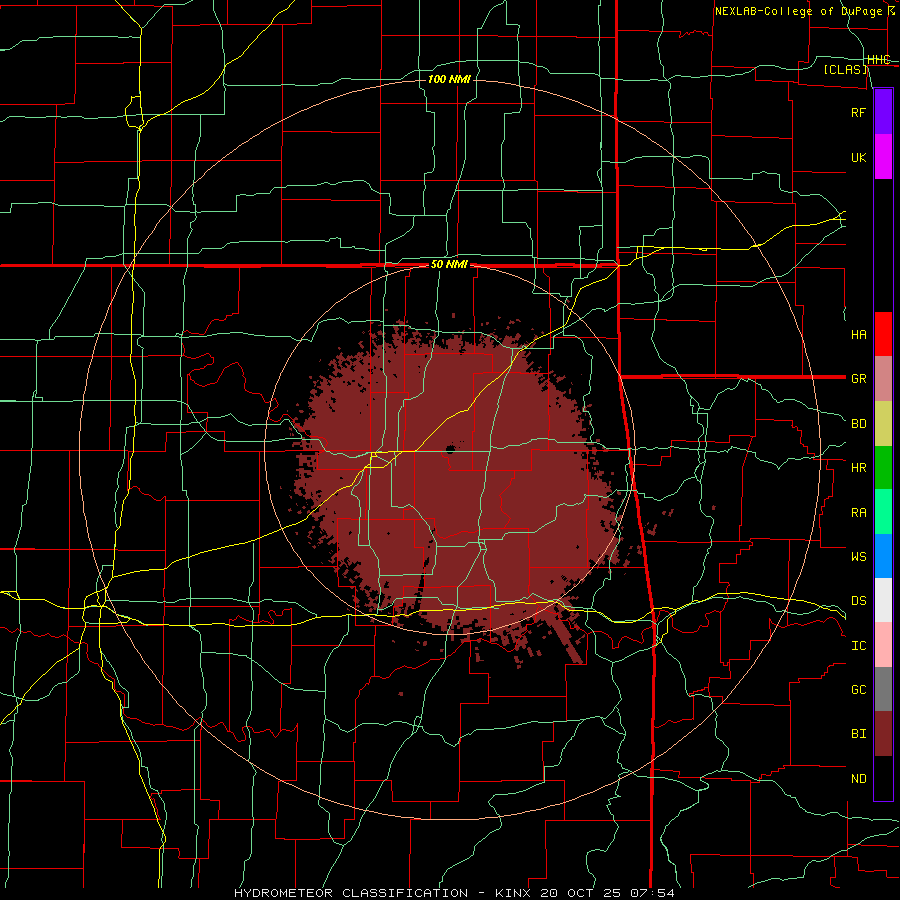The width and height of the screenshot is (900, 900).
Task: Click the 'HR' legend label
Action: 858,468
